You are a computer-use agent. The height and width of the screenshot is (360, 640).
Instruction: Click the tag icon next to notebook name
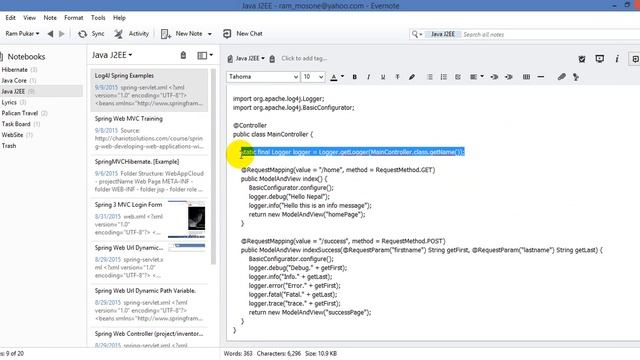272,58
